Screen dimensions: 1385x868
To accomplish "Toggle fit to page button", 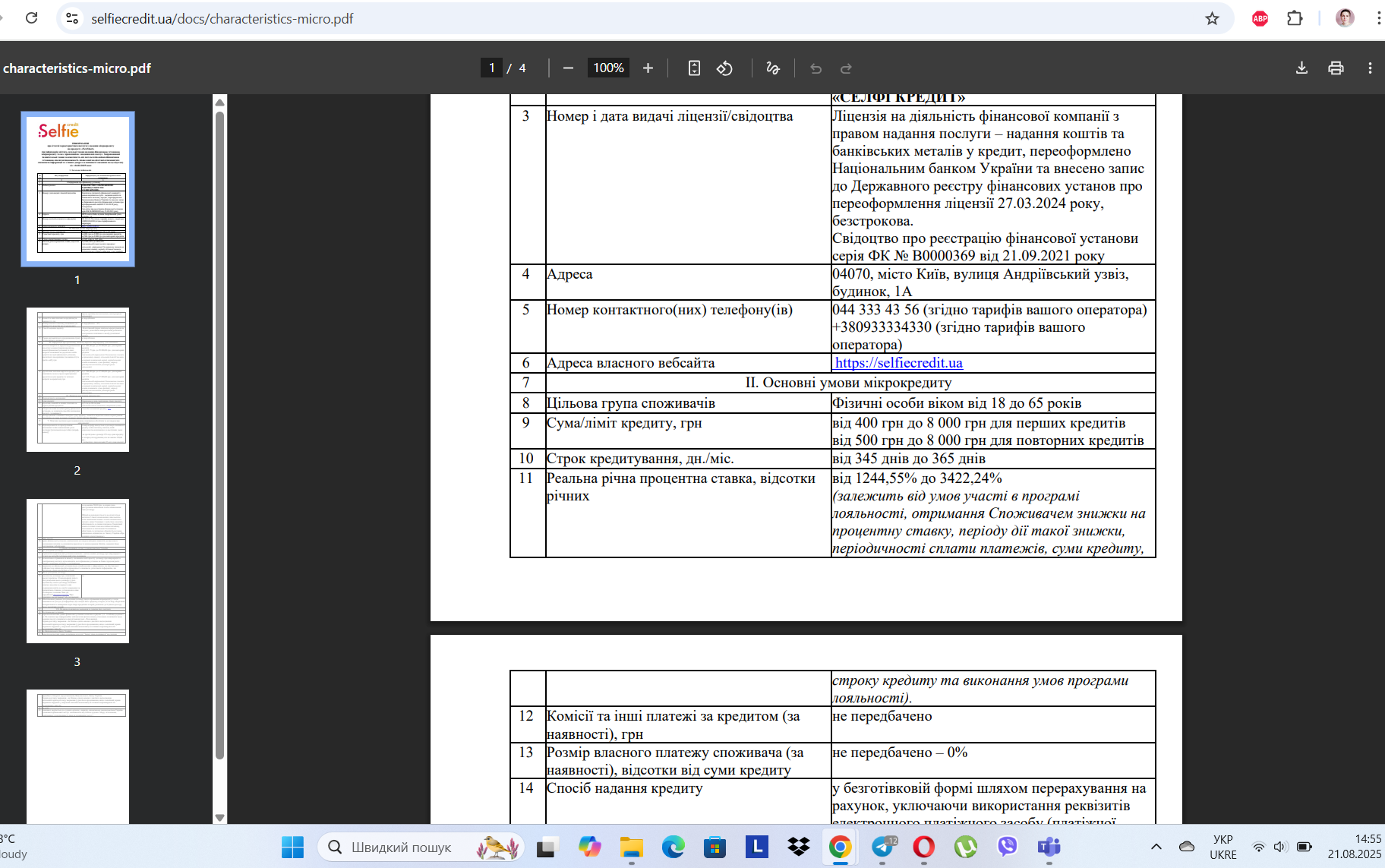I will [694, 68].
